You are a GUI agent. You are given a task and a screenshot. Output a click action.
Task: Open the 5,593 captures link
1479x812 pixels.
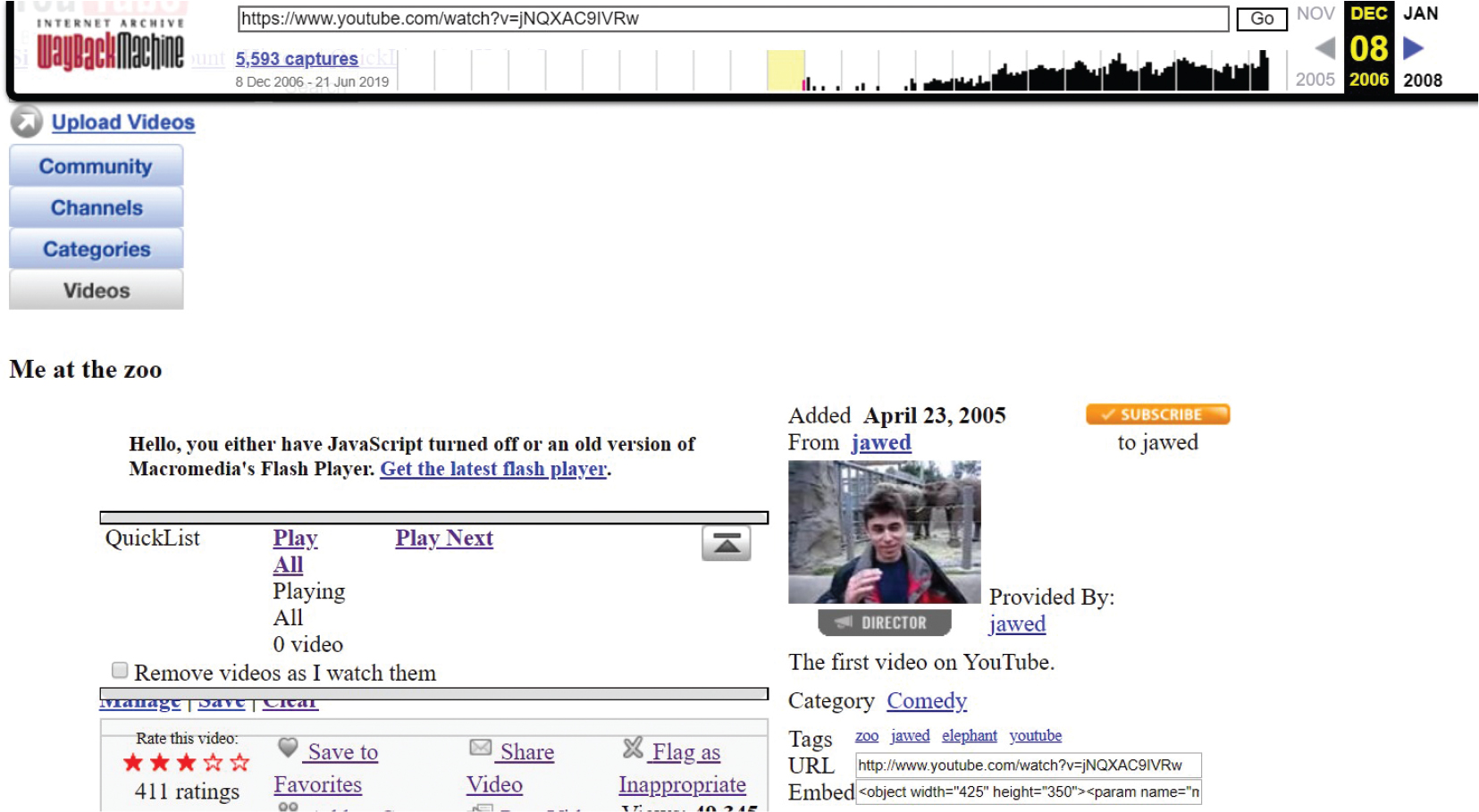(x=297, y=59)
